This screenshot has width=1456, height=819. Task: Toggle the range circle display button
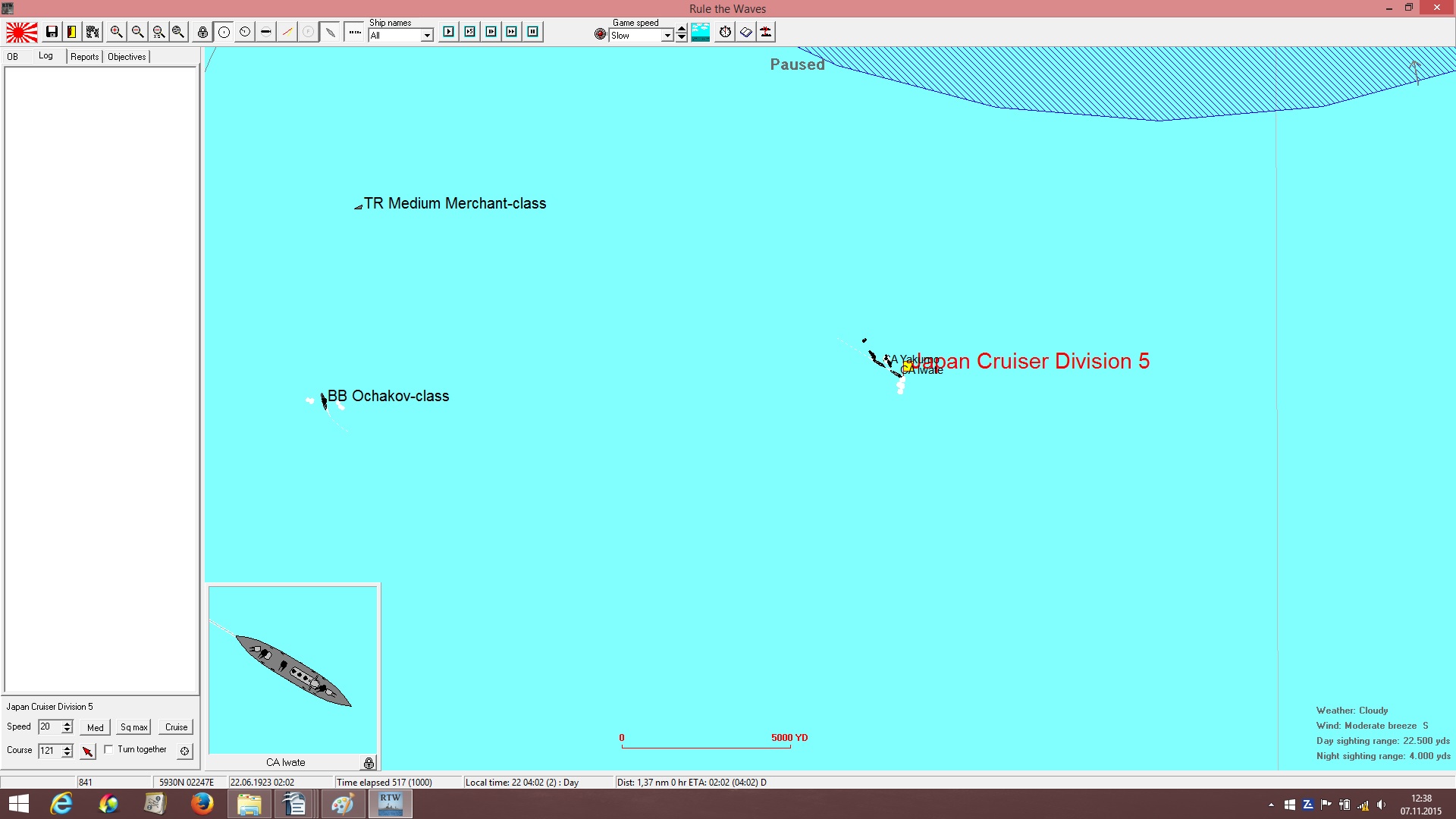point(224,32)
